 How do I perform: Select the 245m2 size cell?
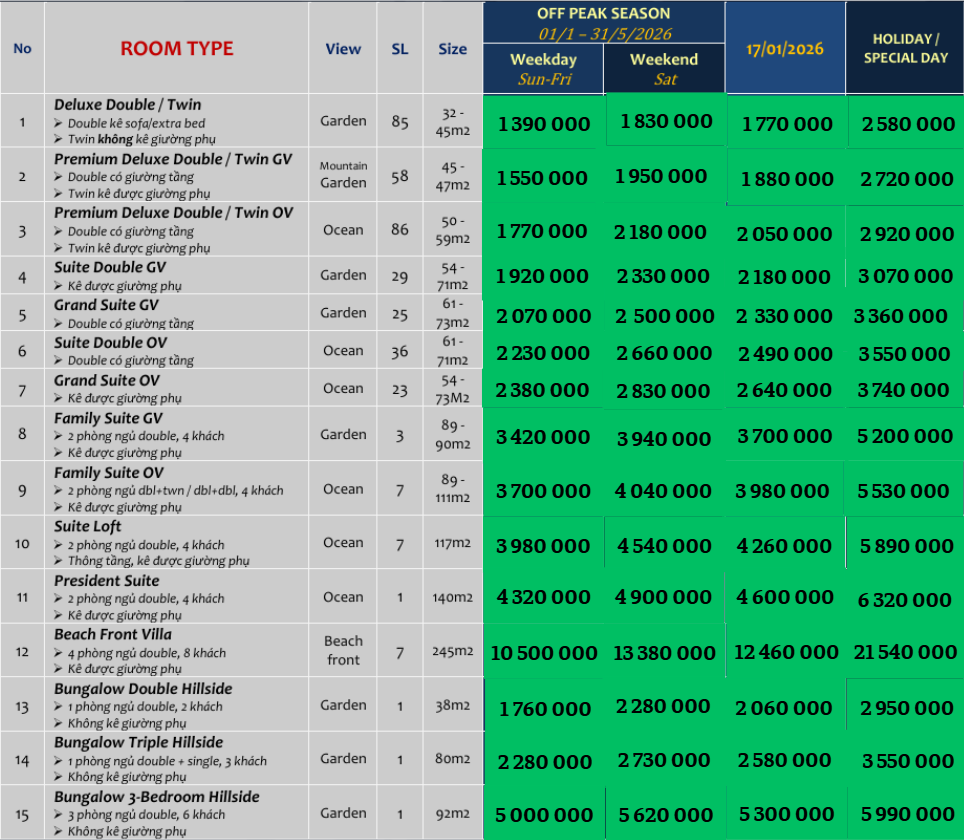click(x=452, y=651)
